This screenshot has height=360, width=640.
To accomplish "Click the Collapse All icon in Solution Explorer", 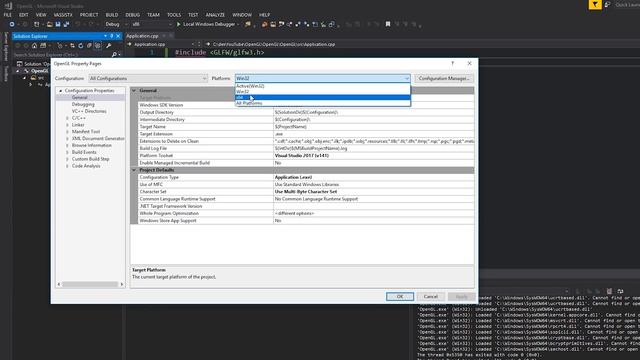I will tap(89, 46).
